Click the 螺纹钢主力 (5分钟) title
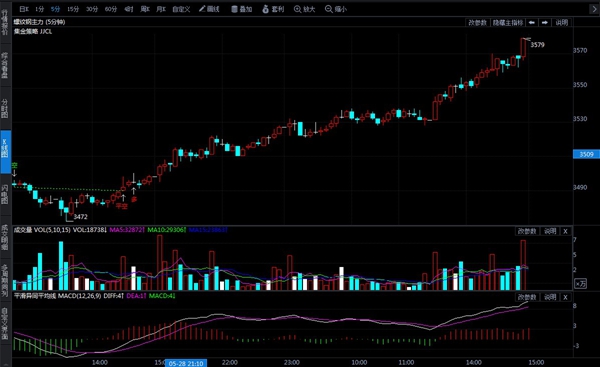This screenshot has height=367, width=600. (39, 22)
